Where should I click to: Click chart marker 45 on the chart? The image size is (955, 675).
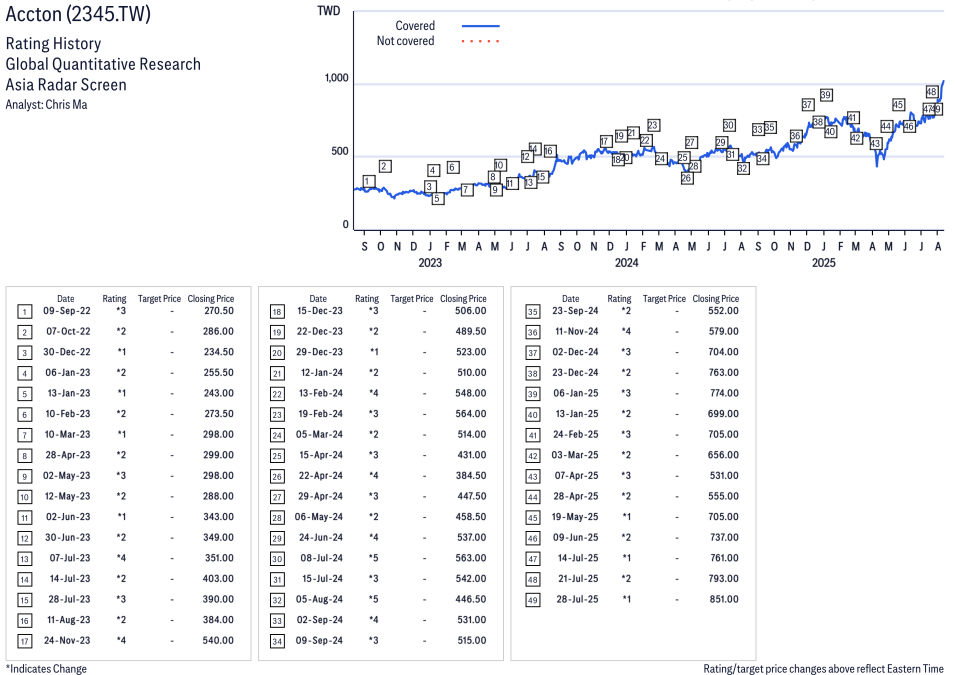coord(898,105)
